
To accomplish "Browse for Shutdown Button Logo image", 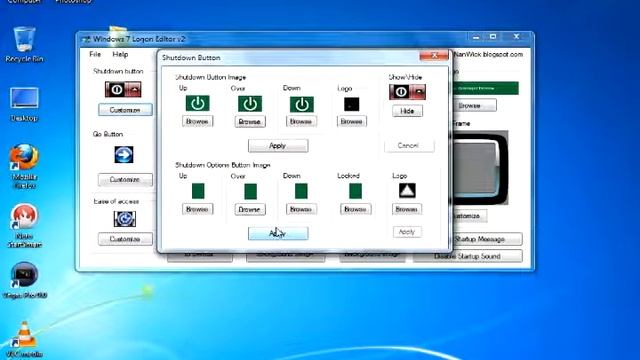I will (351, 121).
